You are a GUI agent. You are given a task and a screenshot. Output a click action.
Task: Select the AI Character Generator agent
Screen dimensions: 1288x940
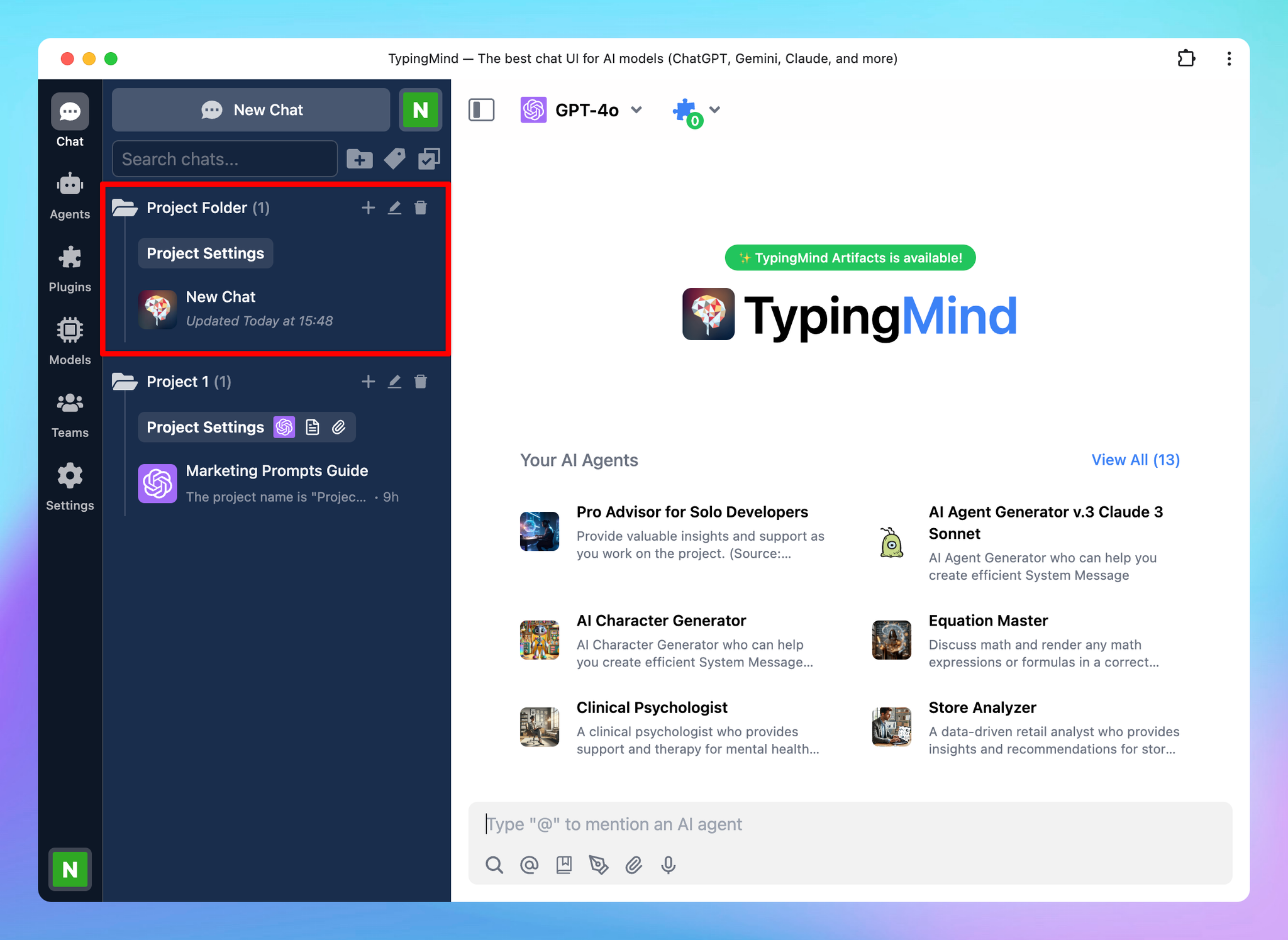[673, 641]
